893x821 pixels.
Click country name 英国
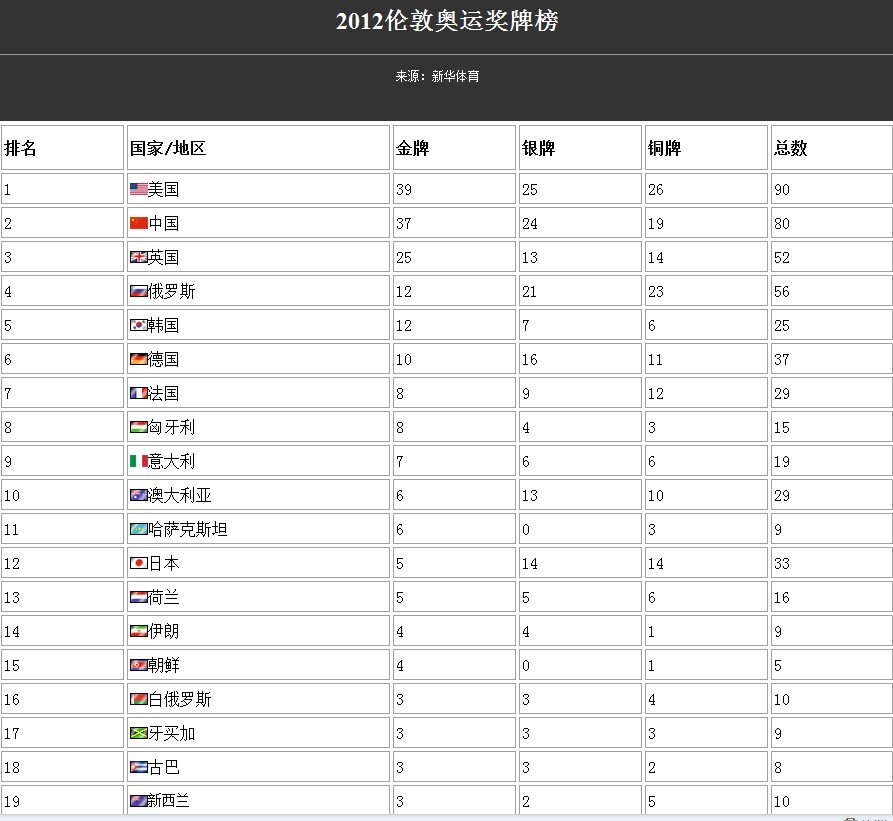pyautogui.click(x=163, y=257)
